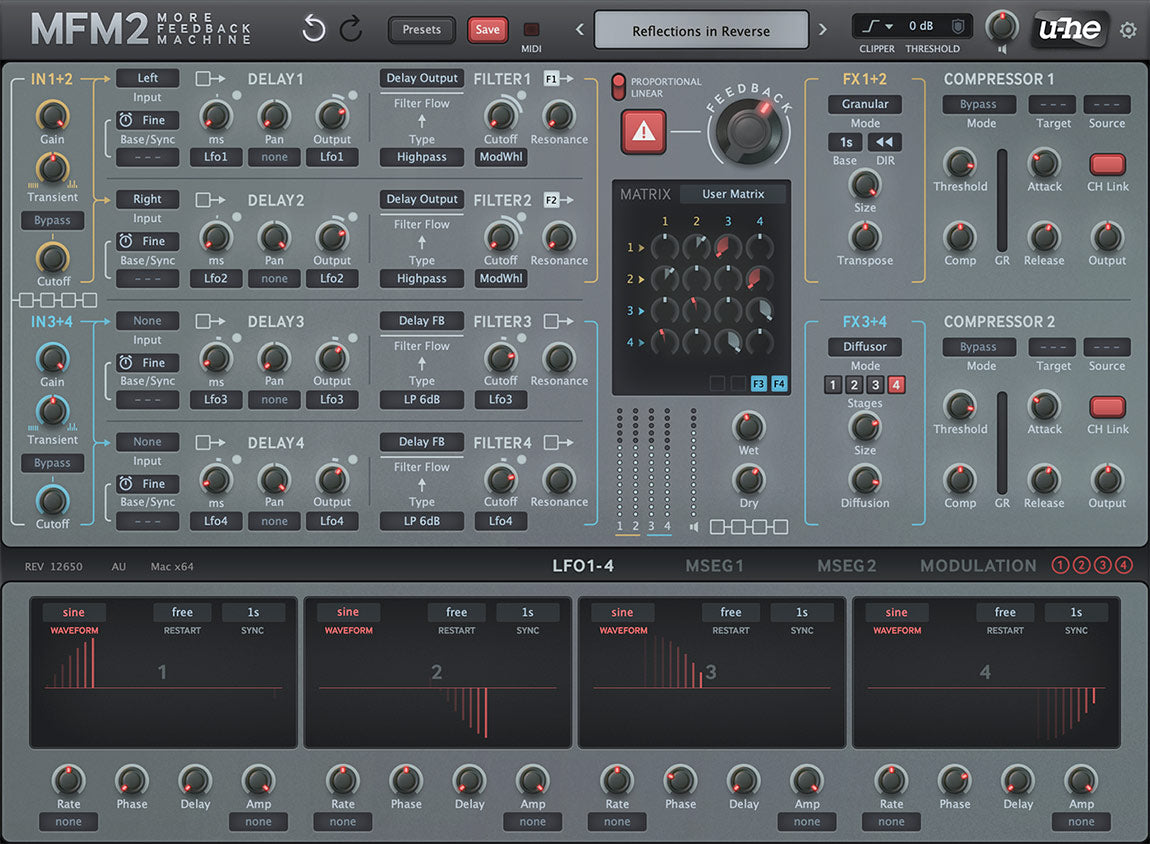Click the undo arrow in the toolbar
The width and height of the screenshot is (1150, 844).
point(313,29)
